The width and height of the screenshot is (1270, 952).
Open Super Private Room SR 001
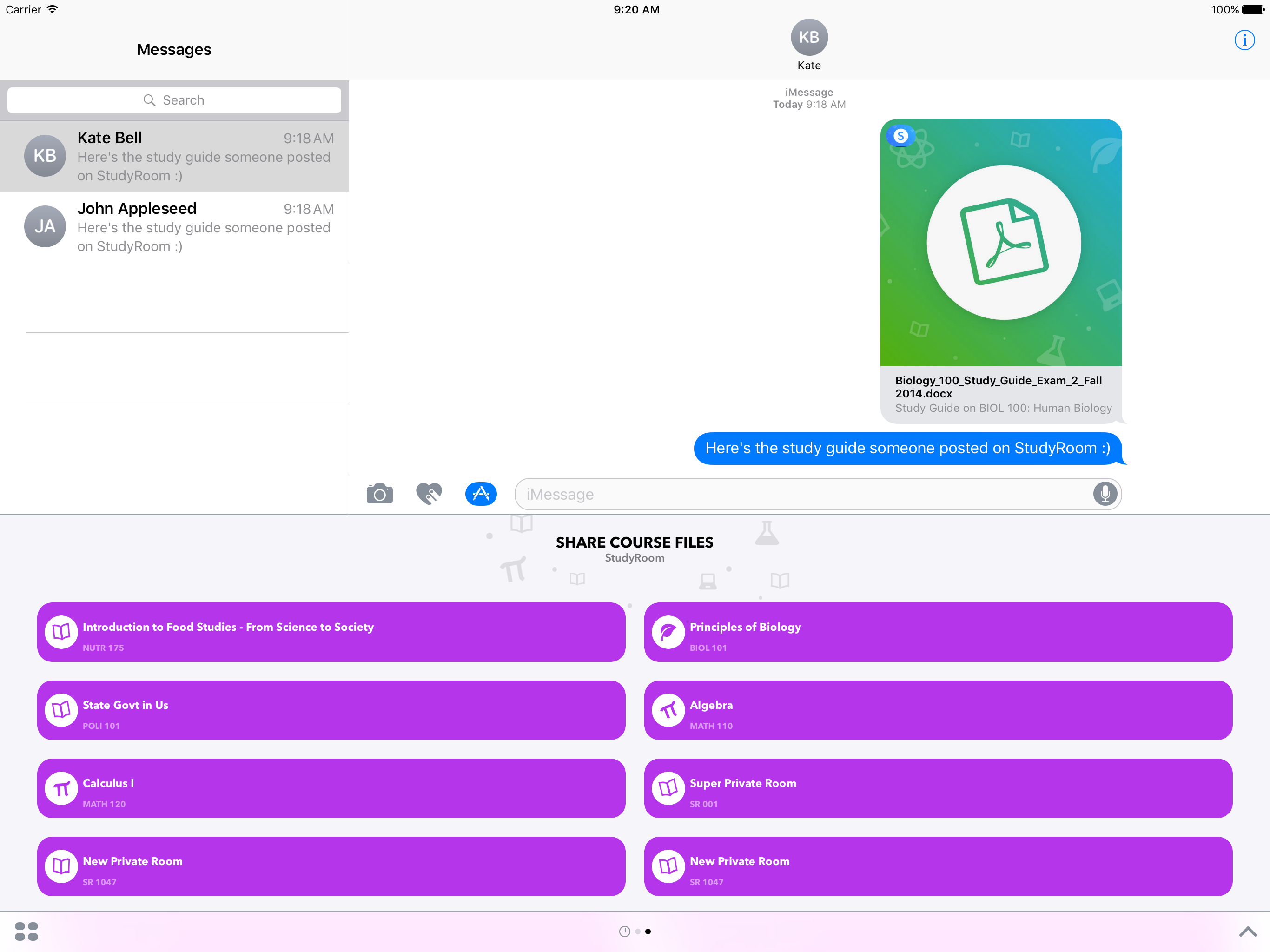pyautogui.click(x=938, y=788)
